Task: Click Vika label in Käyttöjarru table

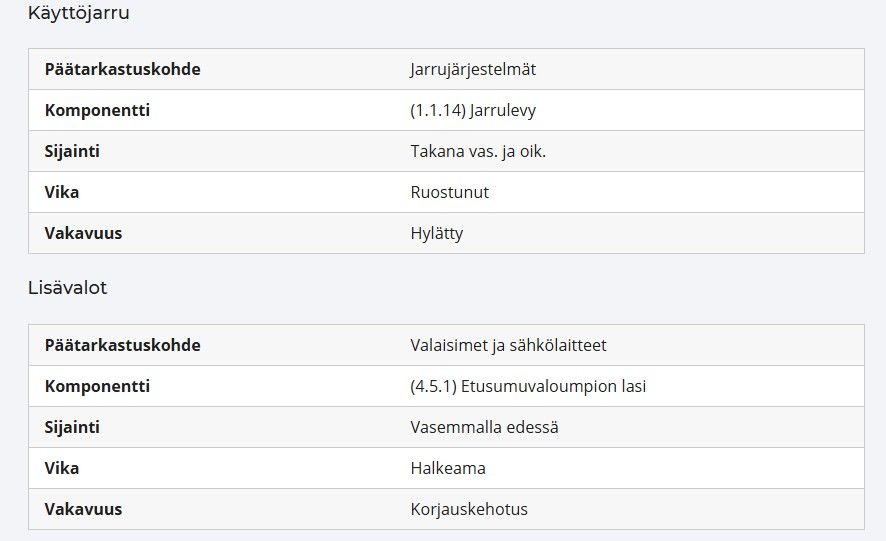Action: [62, 192]
